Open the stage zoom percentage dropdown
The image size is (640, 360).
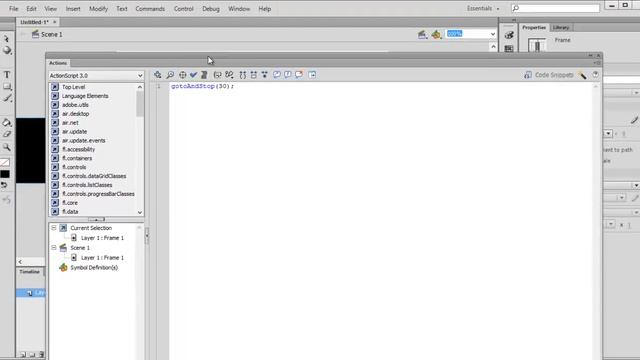[x=493, y=34]
